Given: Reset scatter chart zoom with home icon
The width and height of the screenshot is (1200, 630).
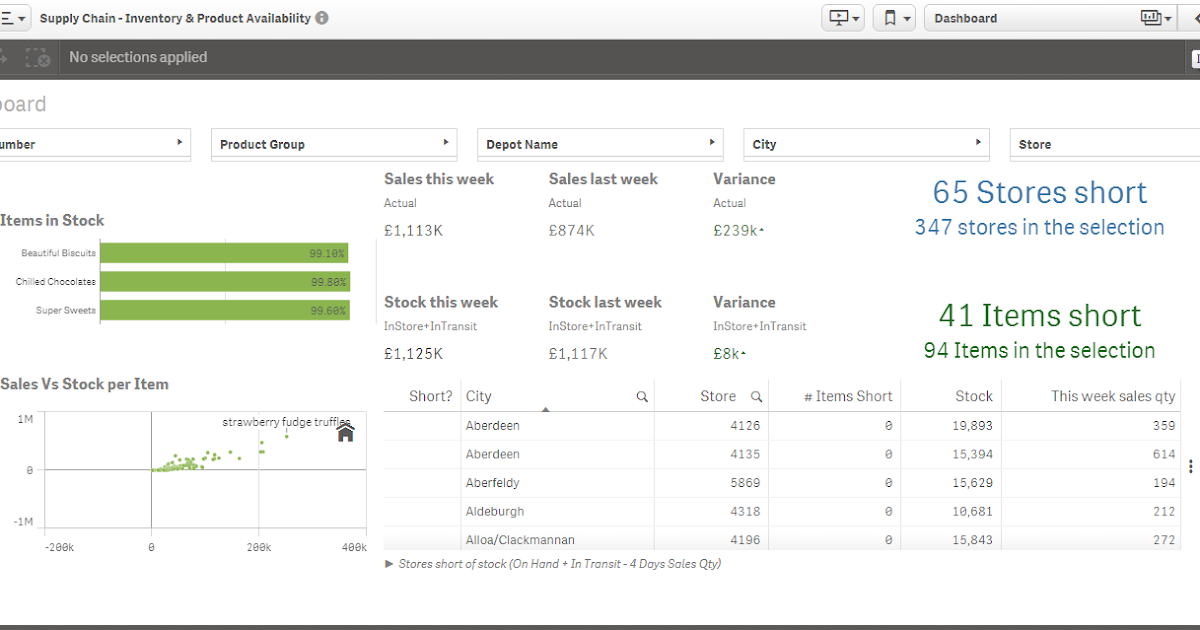Looking at the screenshot, I should coord(345,432).
